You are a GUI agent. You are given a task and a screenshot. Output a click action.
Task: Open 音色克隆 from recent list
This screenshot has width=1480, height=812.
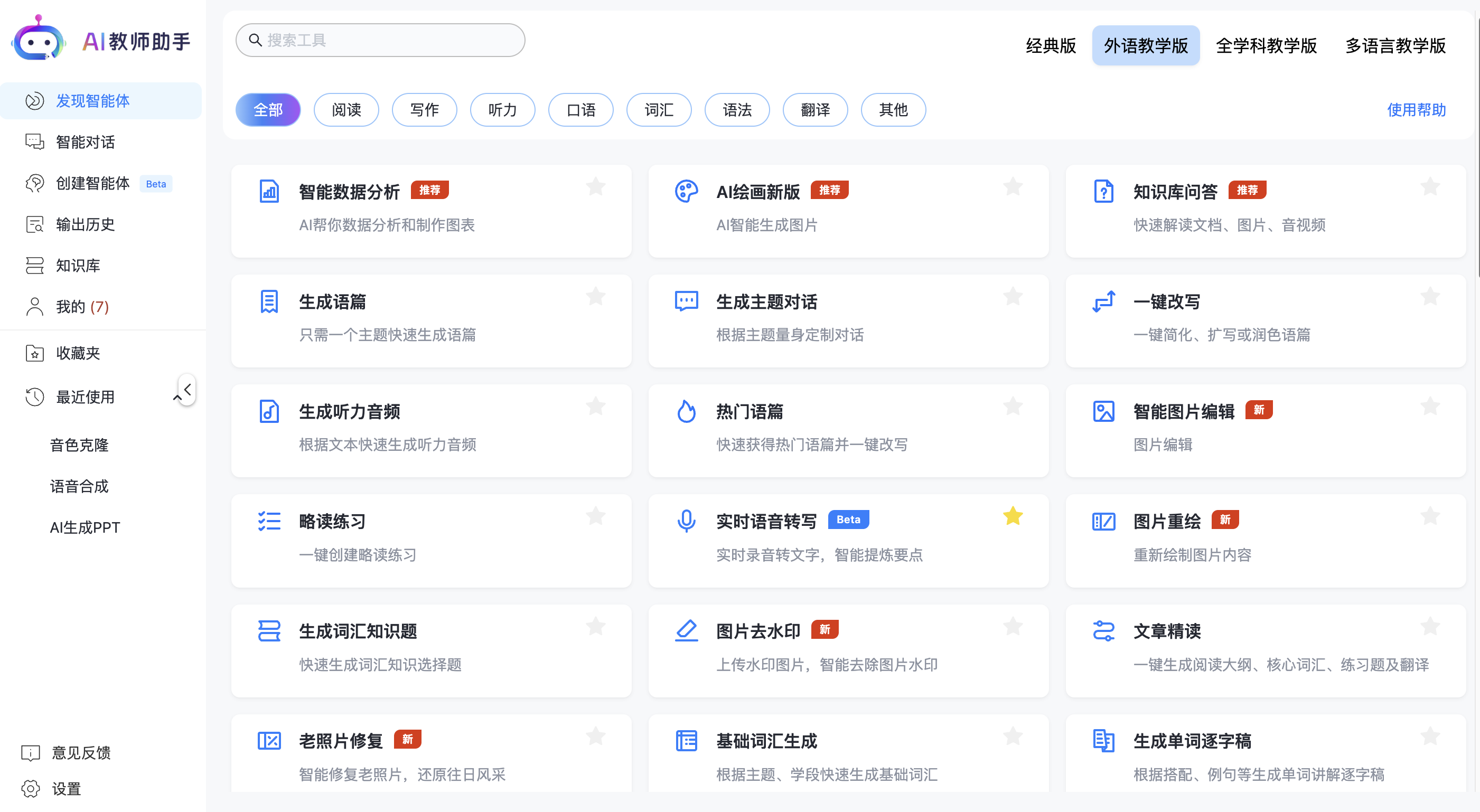(79, 445)
